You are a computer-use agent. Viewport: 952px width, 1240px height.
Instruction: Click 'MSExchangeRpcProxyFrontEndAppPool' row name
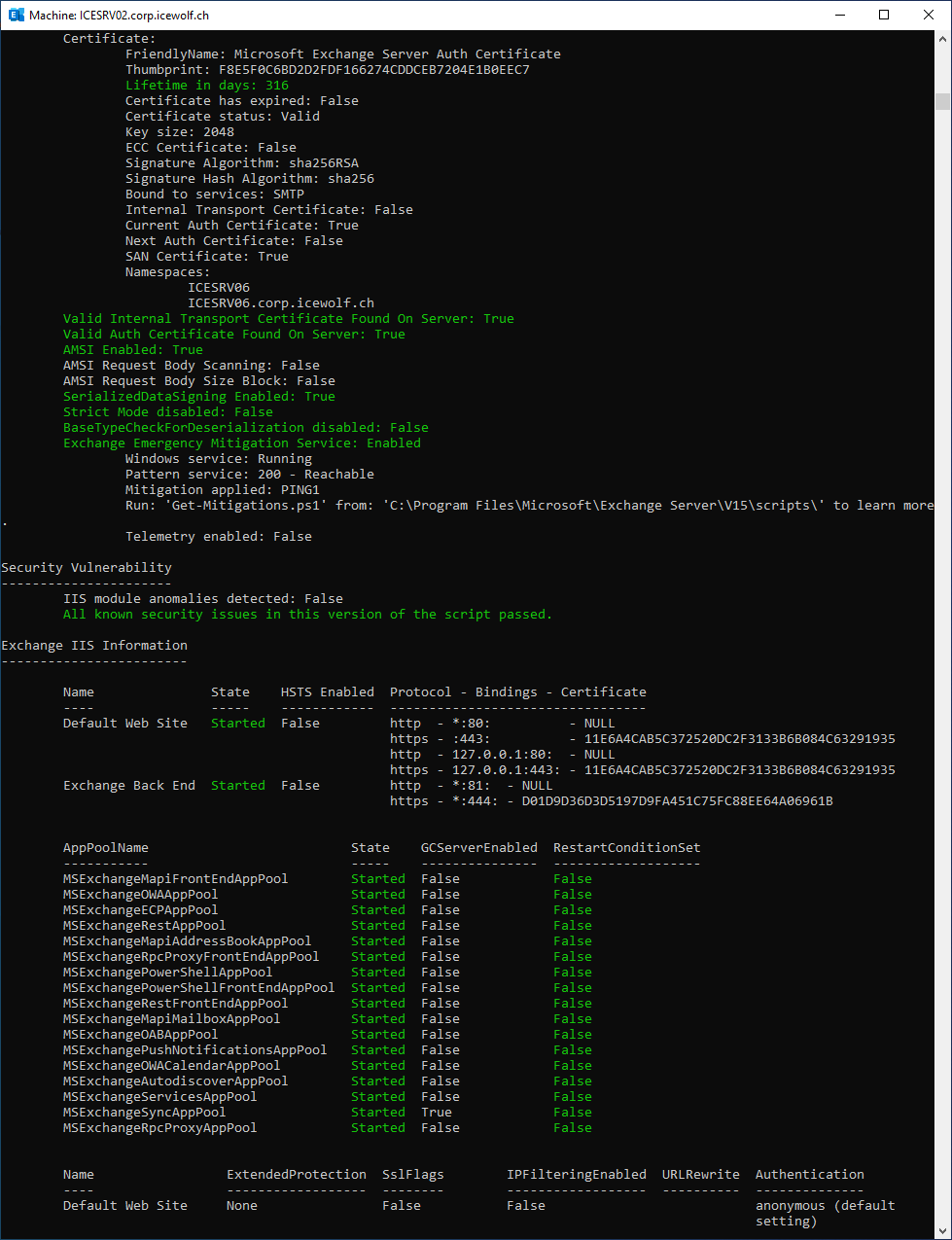(x=192, y=957)
